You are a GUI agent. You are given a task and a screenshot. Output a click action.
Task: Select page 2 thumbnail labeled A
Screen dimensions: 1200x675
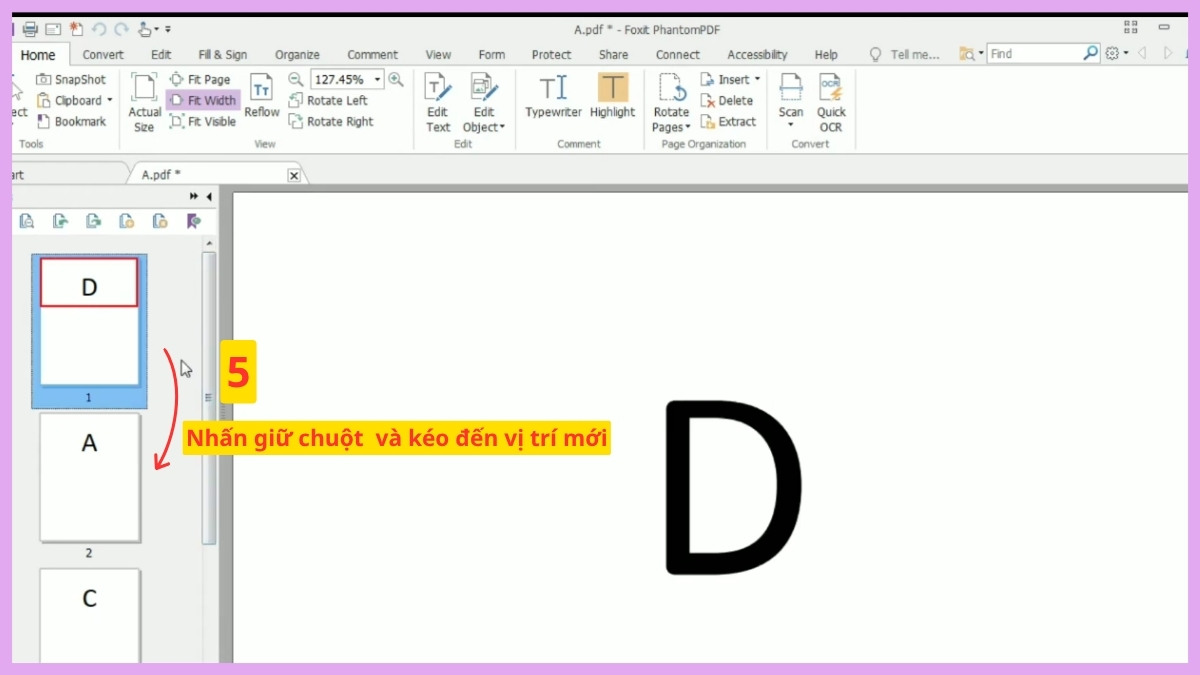[89, 478]
